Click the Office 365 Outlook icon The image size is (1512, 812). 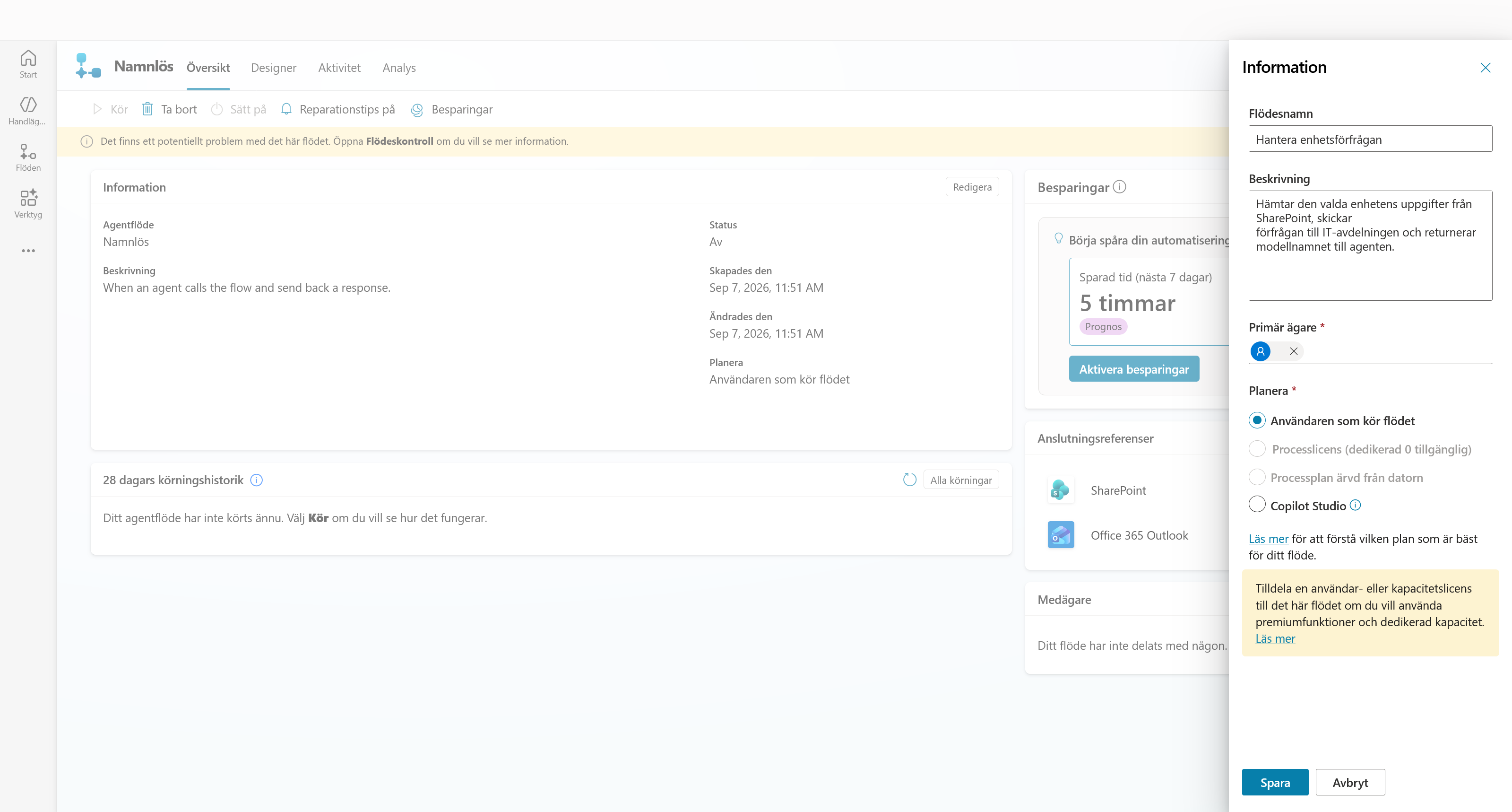1061,535
